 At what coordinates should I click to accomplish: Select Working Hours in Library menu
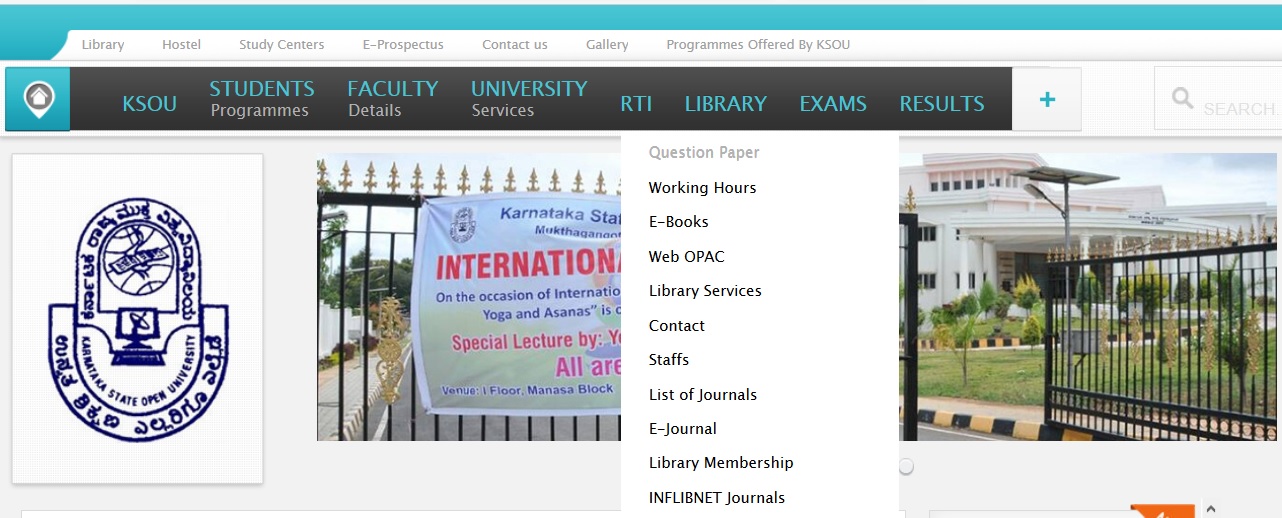pos(702,188)
